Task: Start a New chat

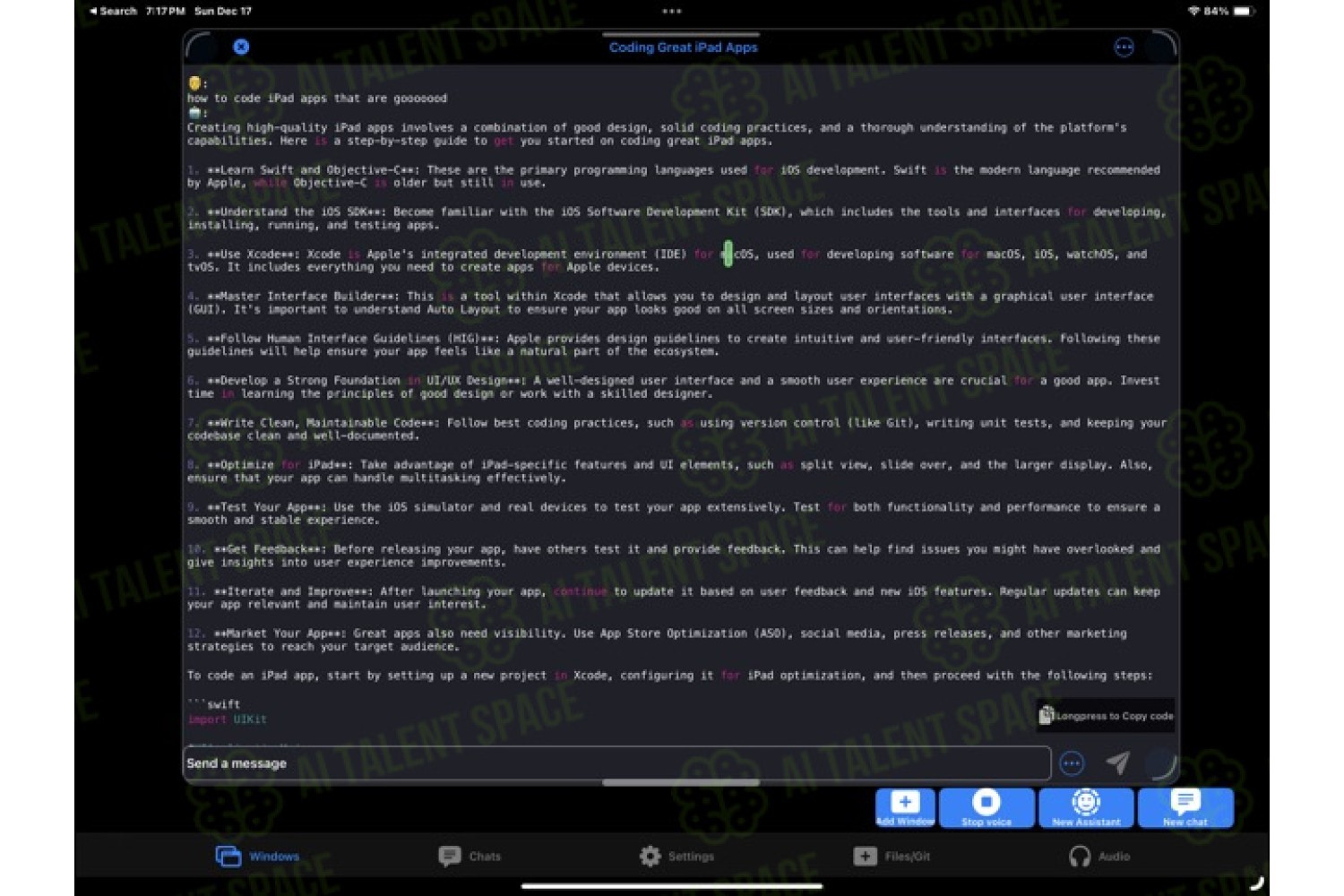Action: (x=1185, y=807)
